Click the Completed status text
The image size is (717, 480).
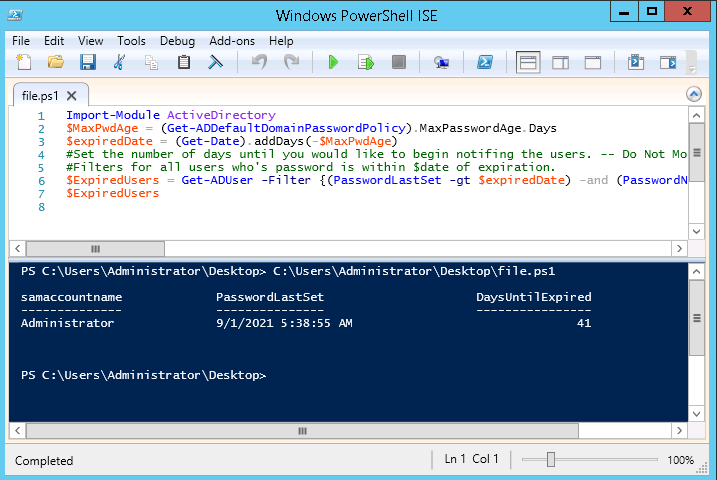(x=44, y=461)
